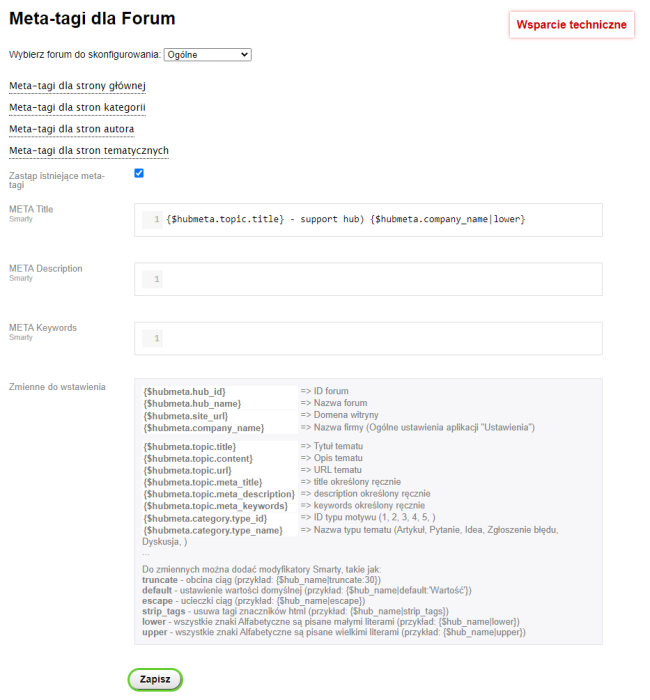Screen dimensions: 650x700
Task: Click the {$hubmeta.hub_id} variable
Action: tap(185, 391)
